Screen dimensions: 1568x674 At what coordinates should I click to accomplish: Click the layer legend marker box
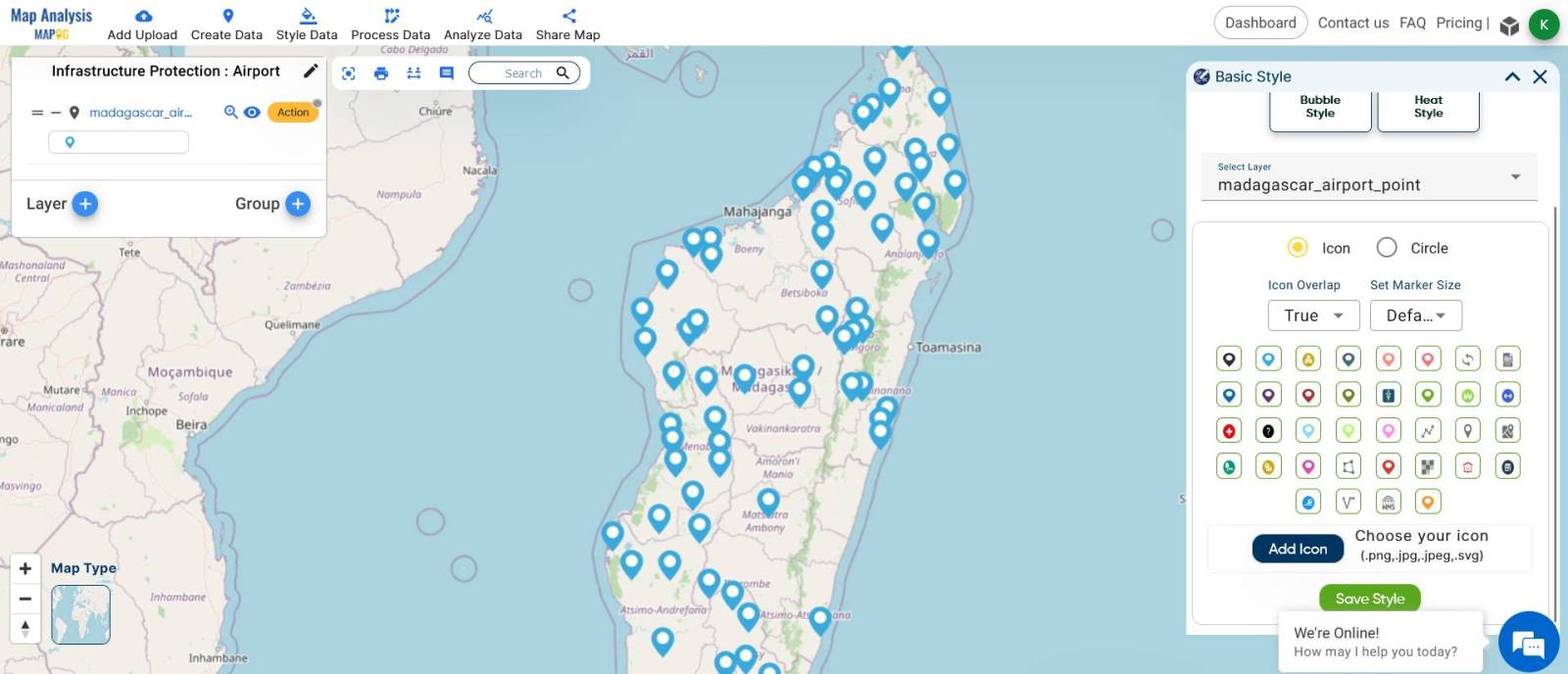pos(118,142)
